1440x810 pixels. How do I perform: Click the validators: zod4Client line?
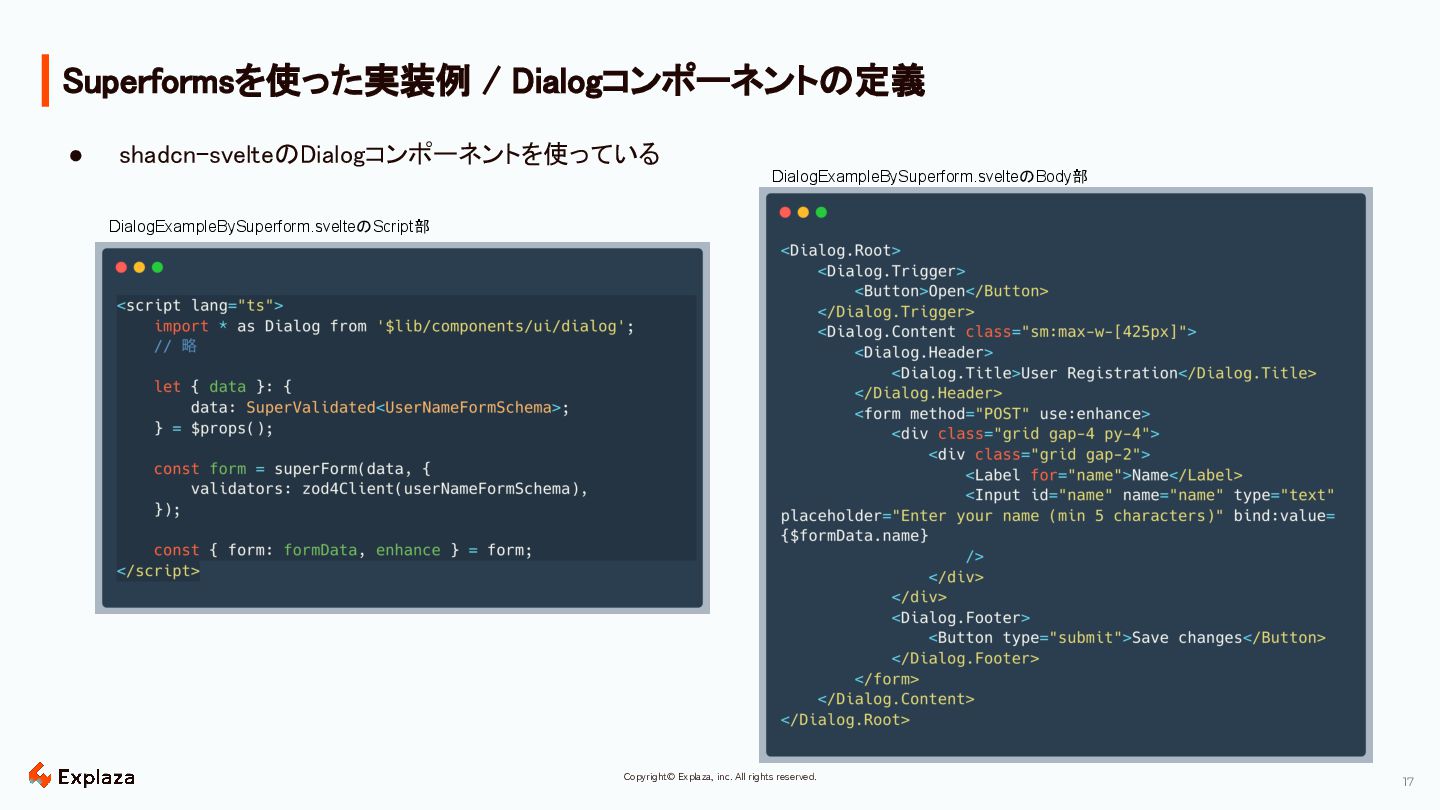[x=389, y=489]
